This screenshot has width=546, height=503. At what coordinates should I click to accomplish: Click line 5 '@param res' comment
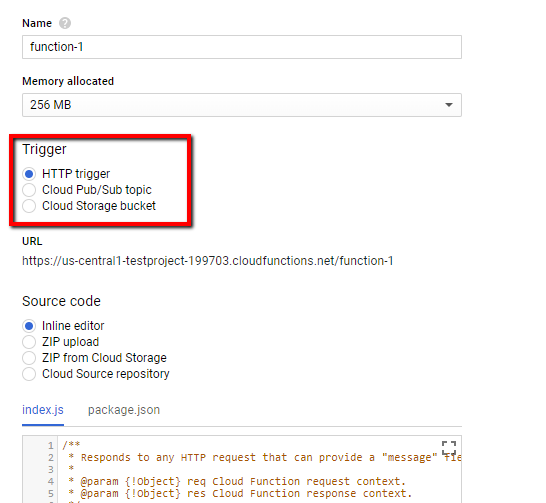pyautogui.click(x=240, y=493)
